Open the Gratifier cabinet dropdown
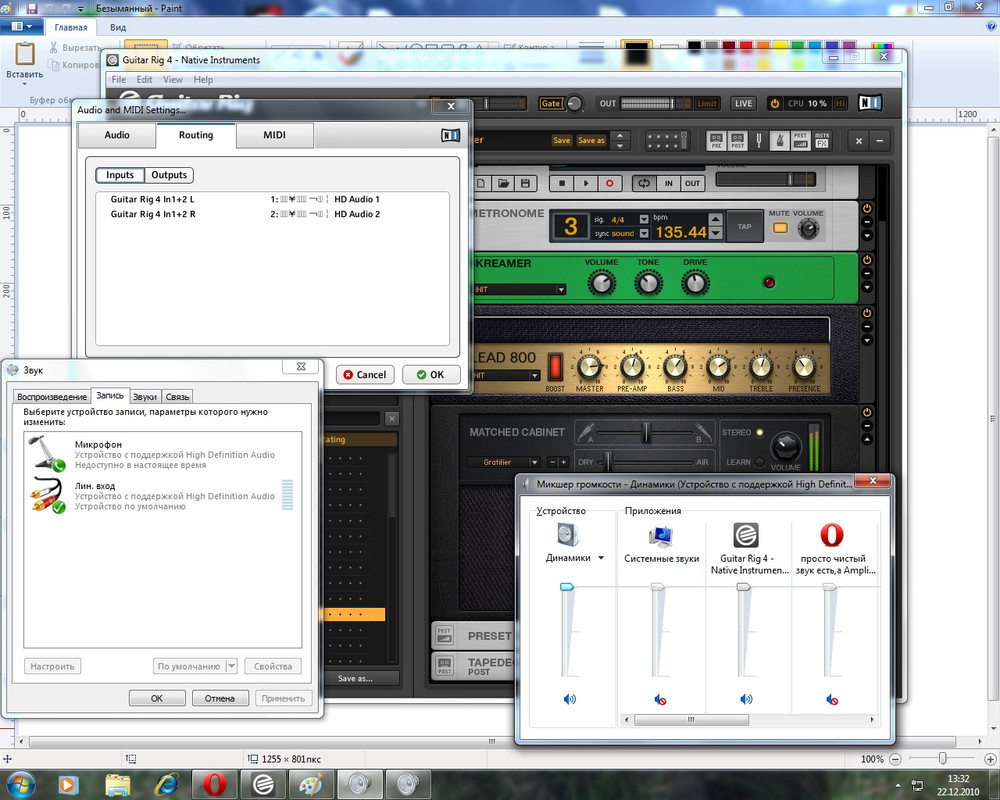 tap(534, 462)
